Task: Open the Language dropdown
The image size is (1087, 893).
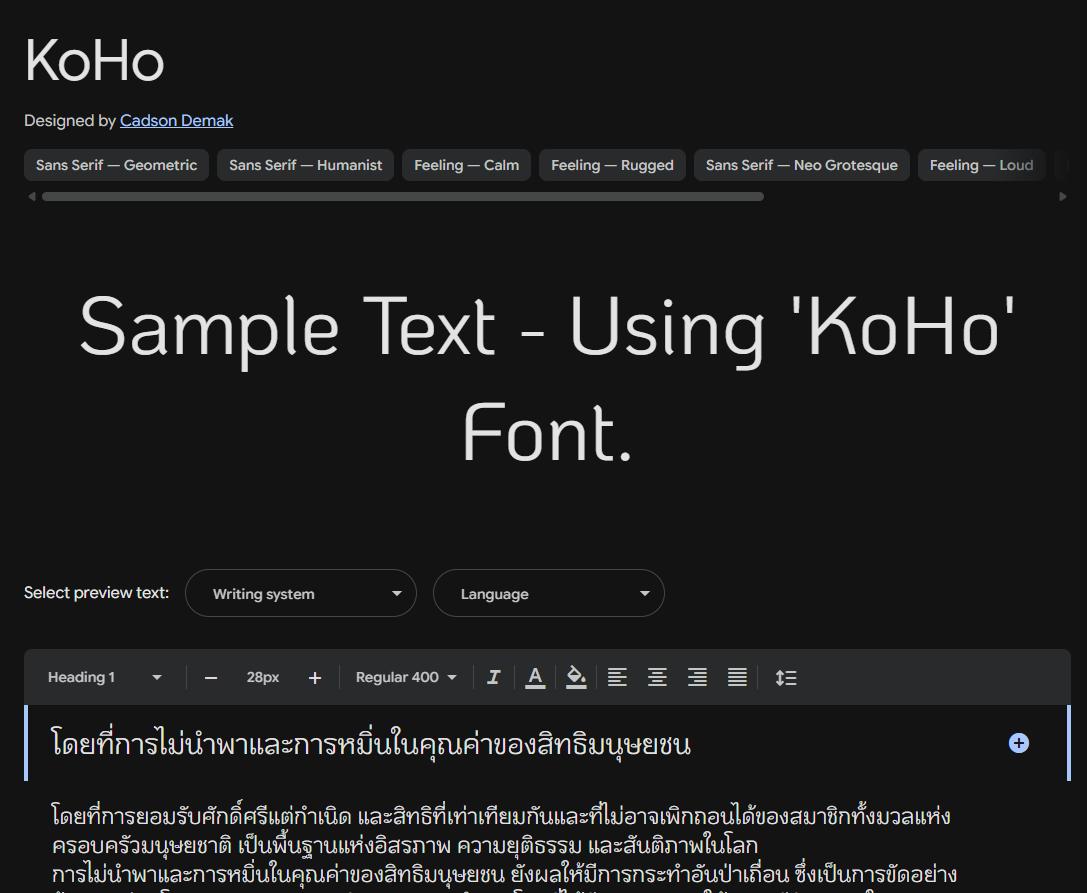Action: pyautogui.click(x=549, y=593)
